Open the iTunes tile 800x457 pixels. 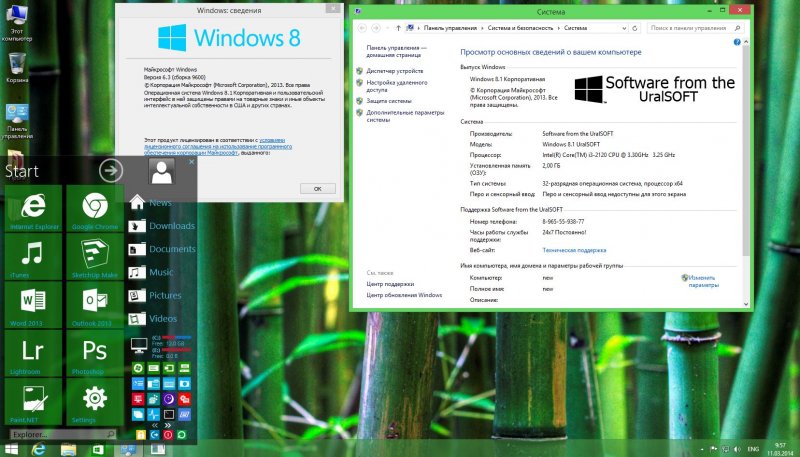point(34,257)
